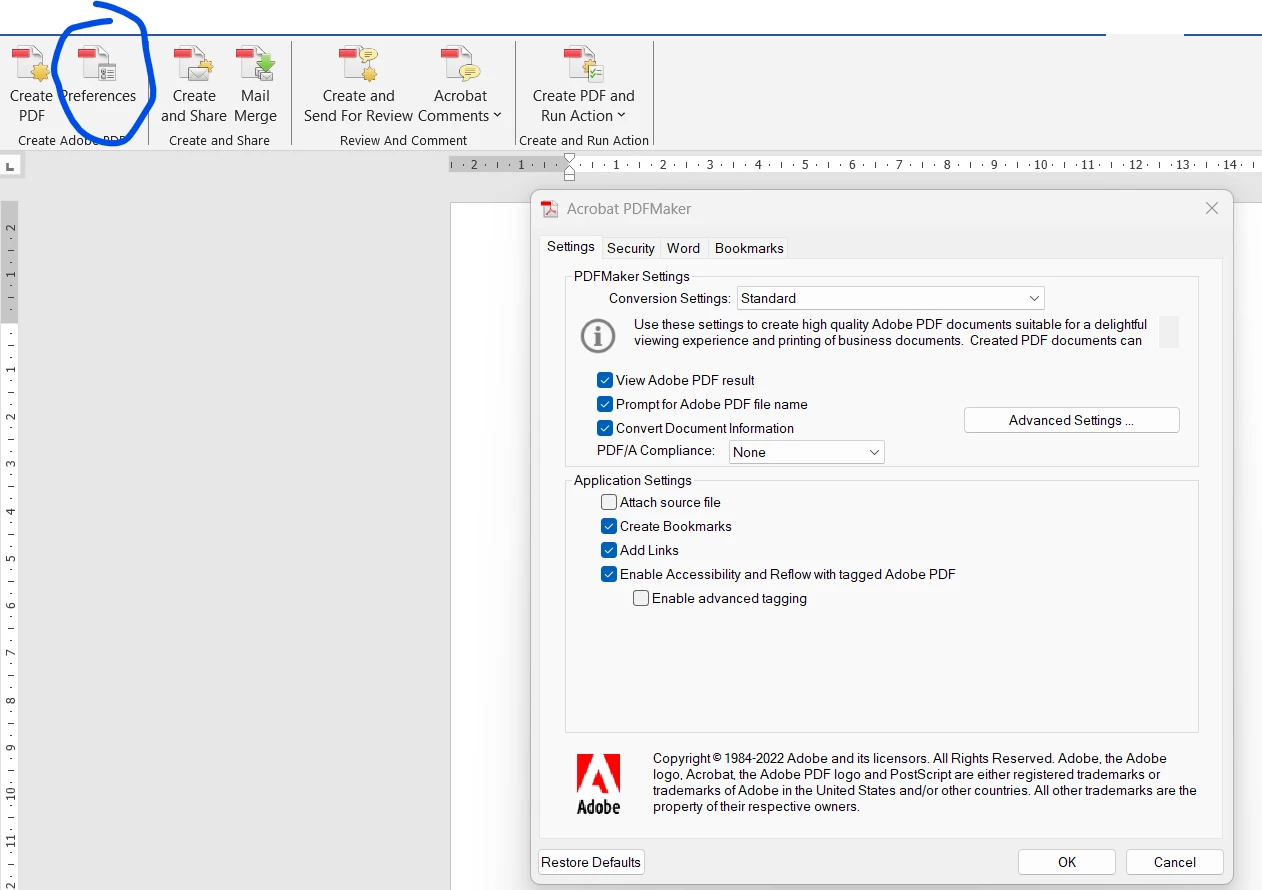Launch Mail Merge to PDF
Image resolution: width=1262 pixels, height=890 pixels.
[255, 84]
